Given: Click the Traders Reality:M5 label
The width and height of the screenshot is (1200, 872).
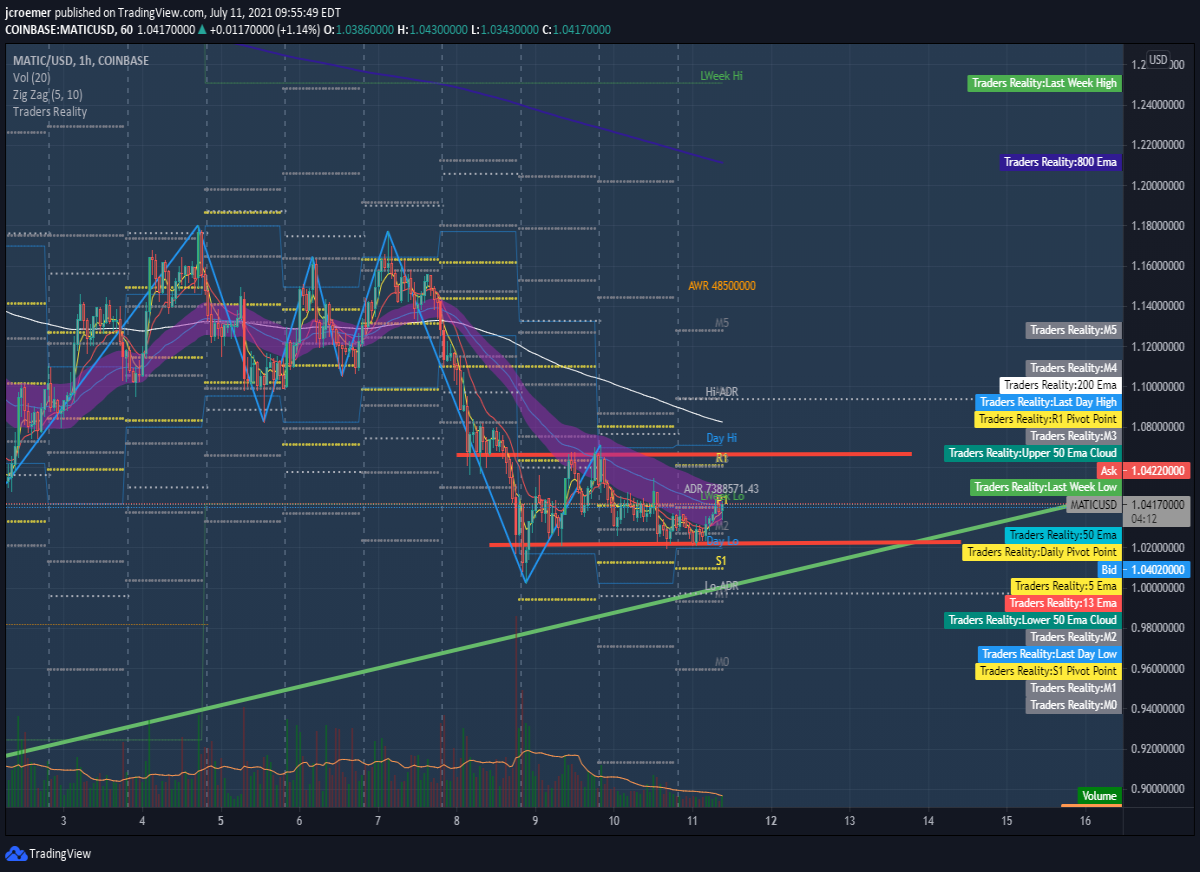Looking at the screenshot, I should coord(1074,330).
